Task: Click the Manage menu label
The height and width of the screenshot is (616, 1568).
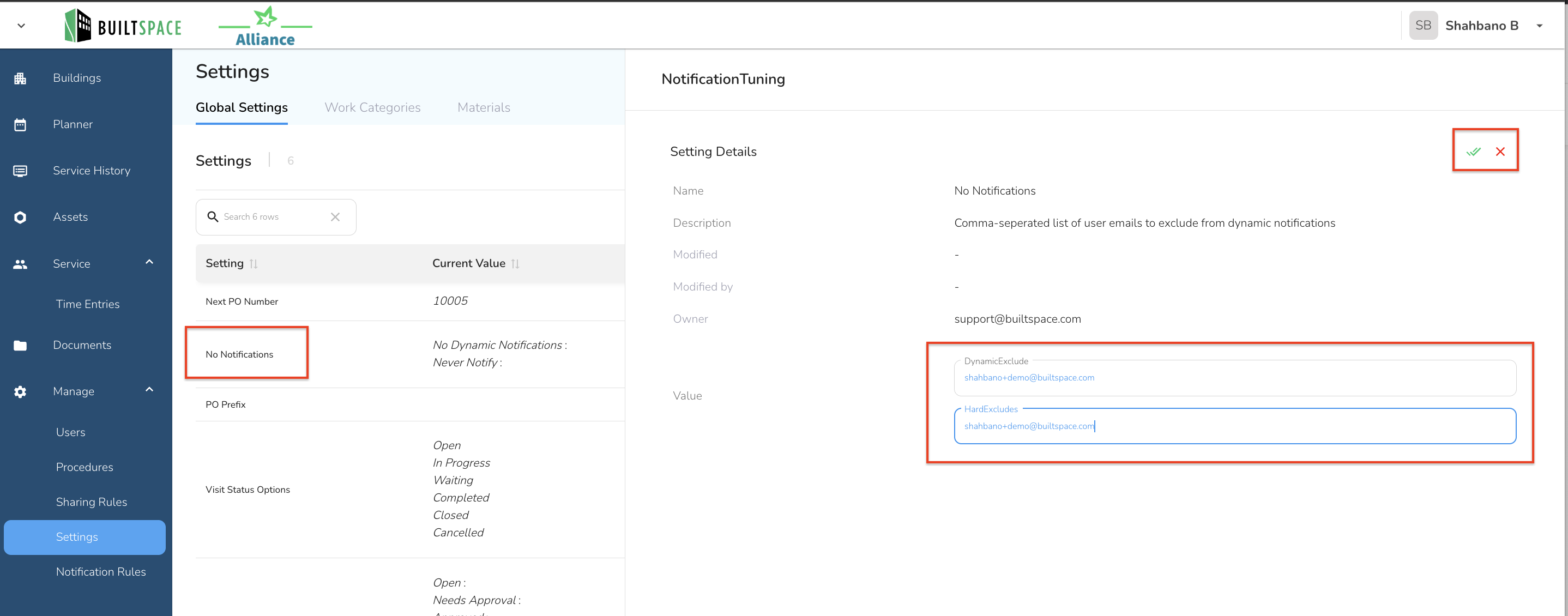Action: coord(74,391)
